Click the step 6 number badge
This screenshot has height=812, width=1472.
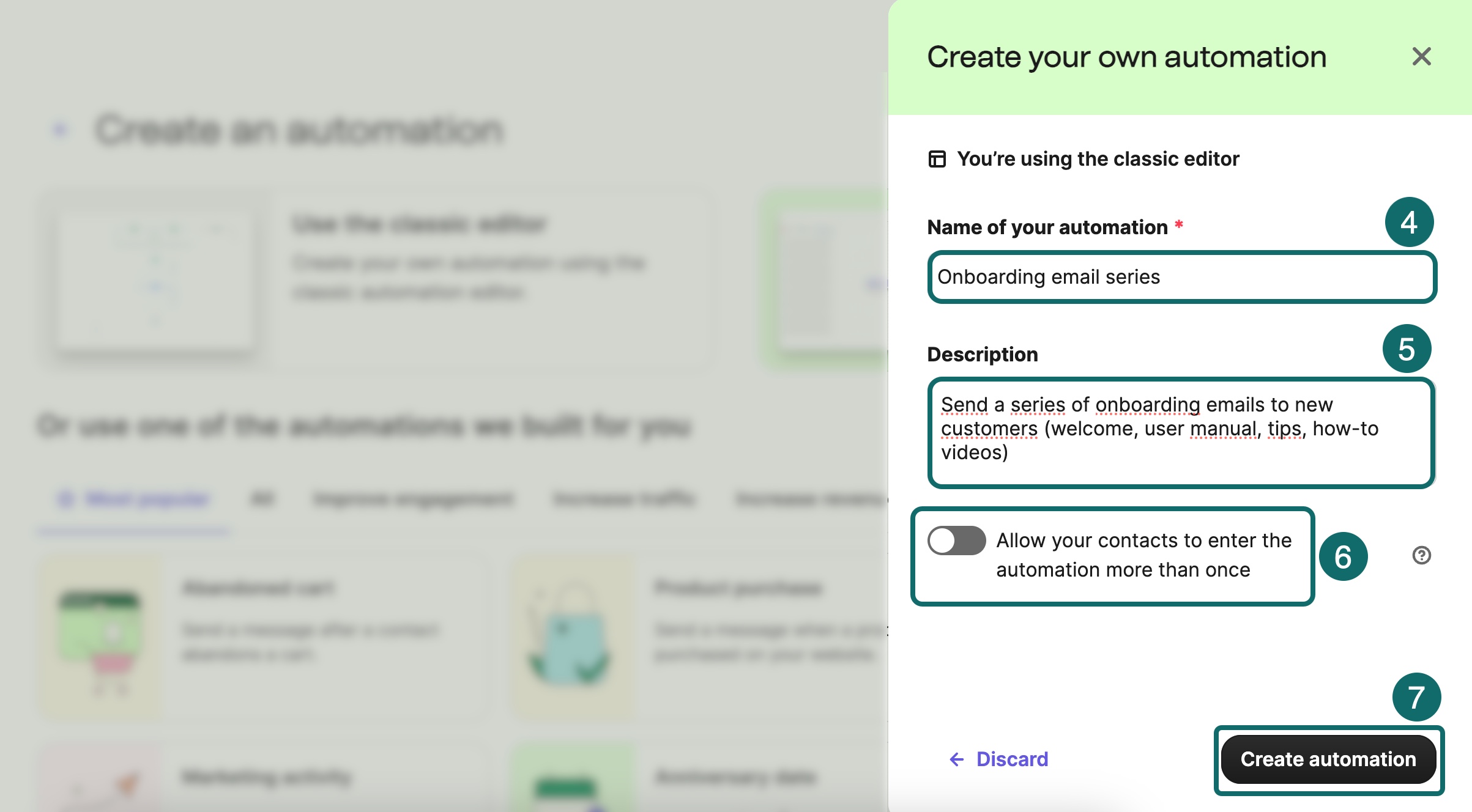(x=1343, y=556)
